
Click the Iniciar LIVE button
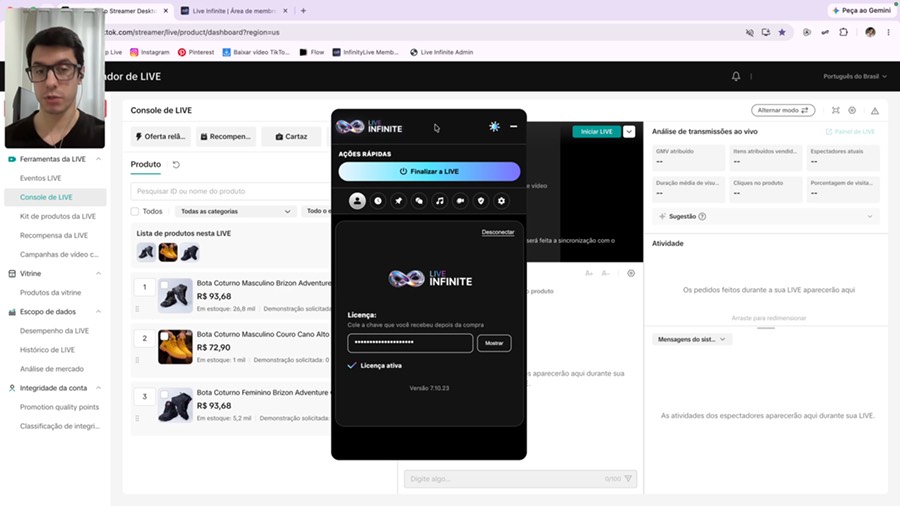tap(596, 131)
